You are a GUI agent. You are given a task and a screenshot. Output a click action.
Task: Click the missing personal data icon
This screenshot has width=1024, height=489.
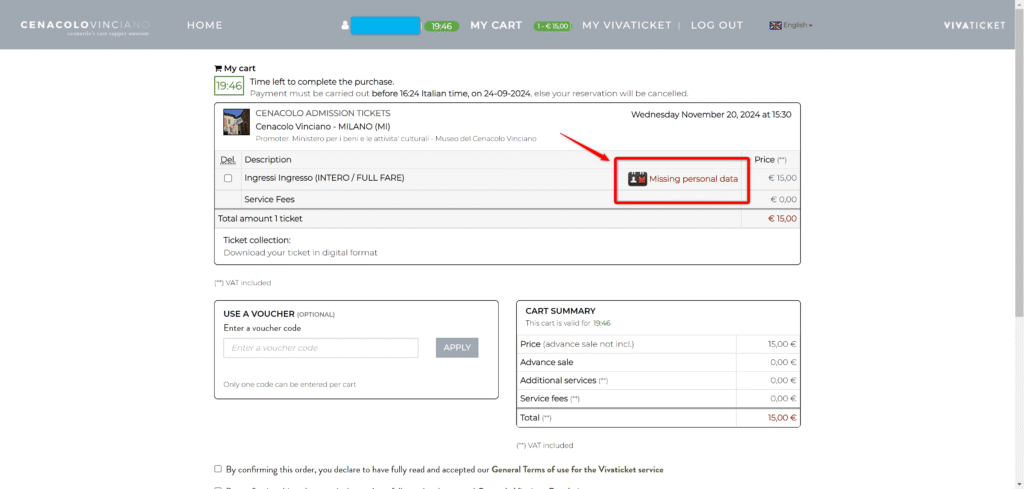[637, 179]
